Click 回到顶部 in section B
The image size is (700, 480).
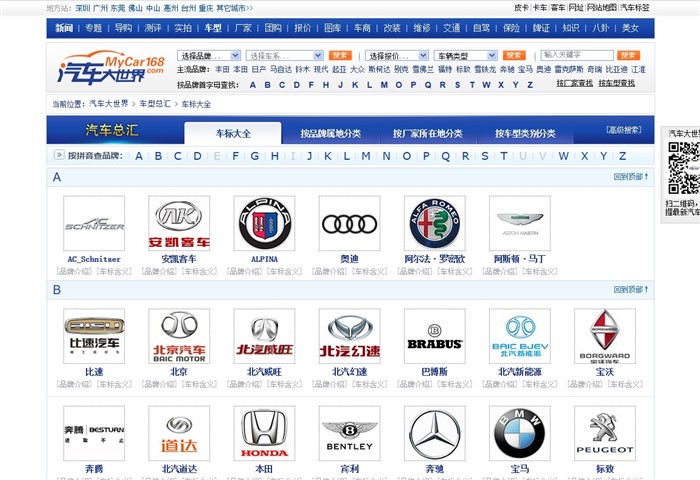tap(630, 289)
